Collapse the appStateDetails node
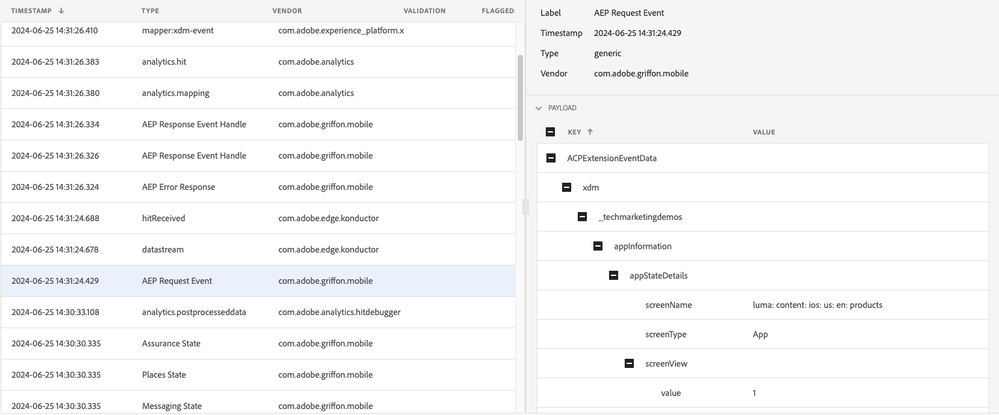This screenshot has height=415, width=999. [x=614, y=275]
